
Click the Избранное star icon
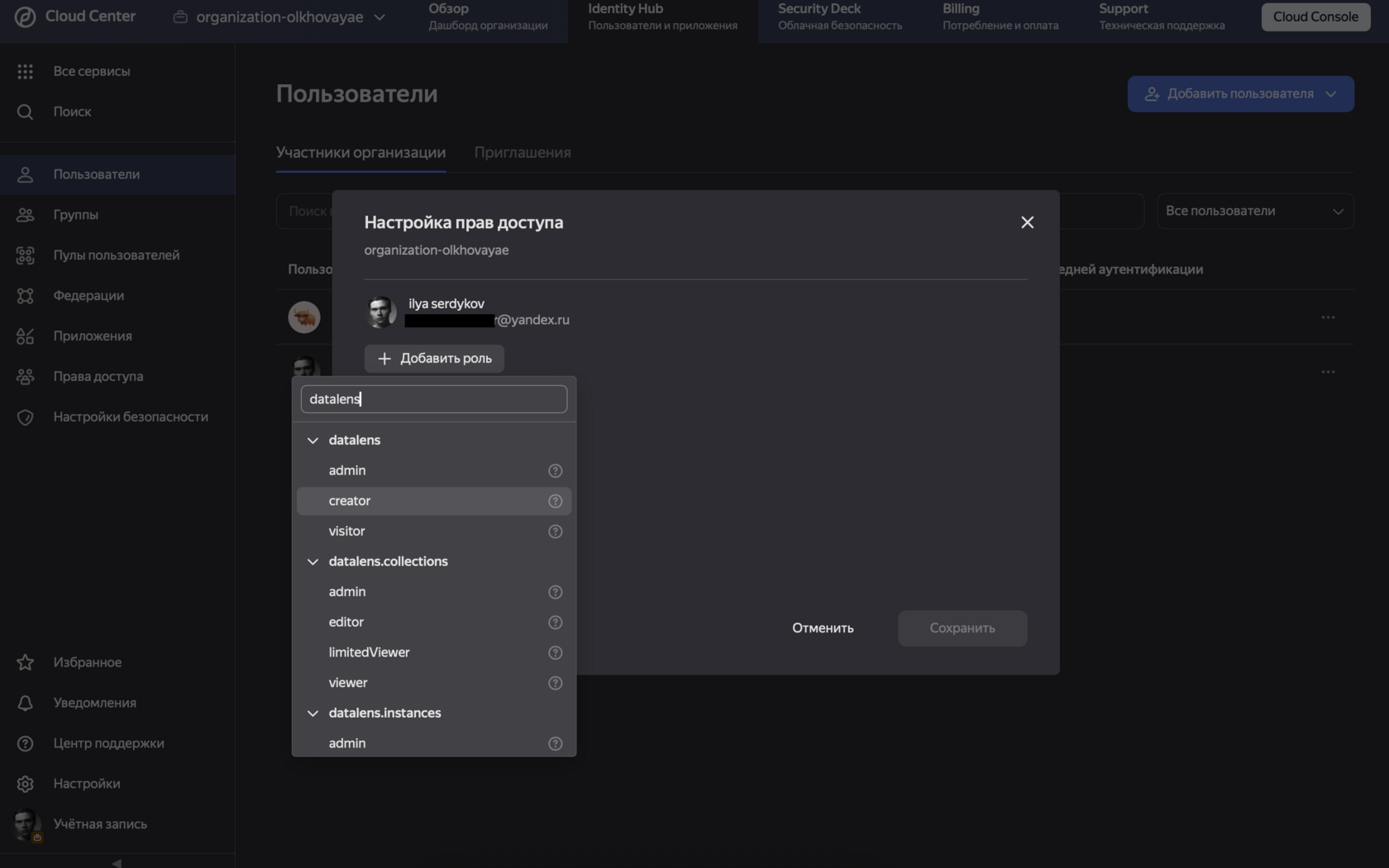25,663
